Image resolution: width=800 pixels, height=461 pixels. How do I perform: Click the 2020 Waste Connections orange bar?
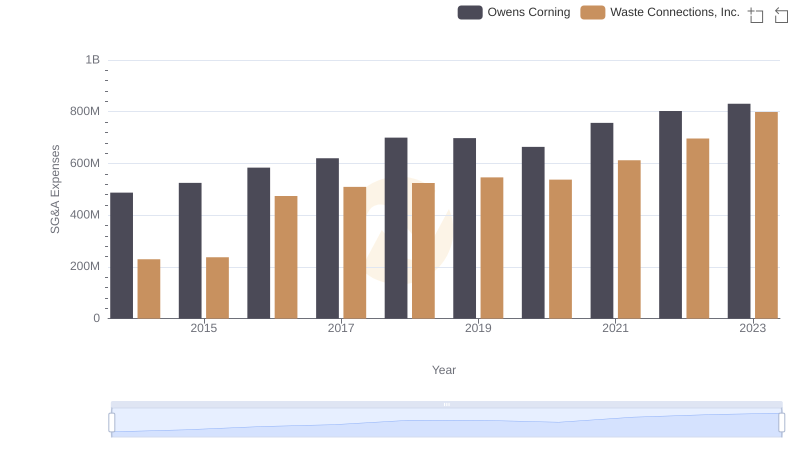[561, 249]
